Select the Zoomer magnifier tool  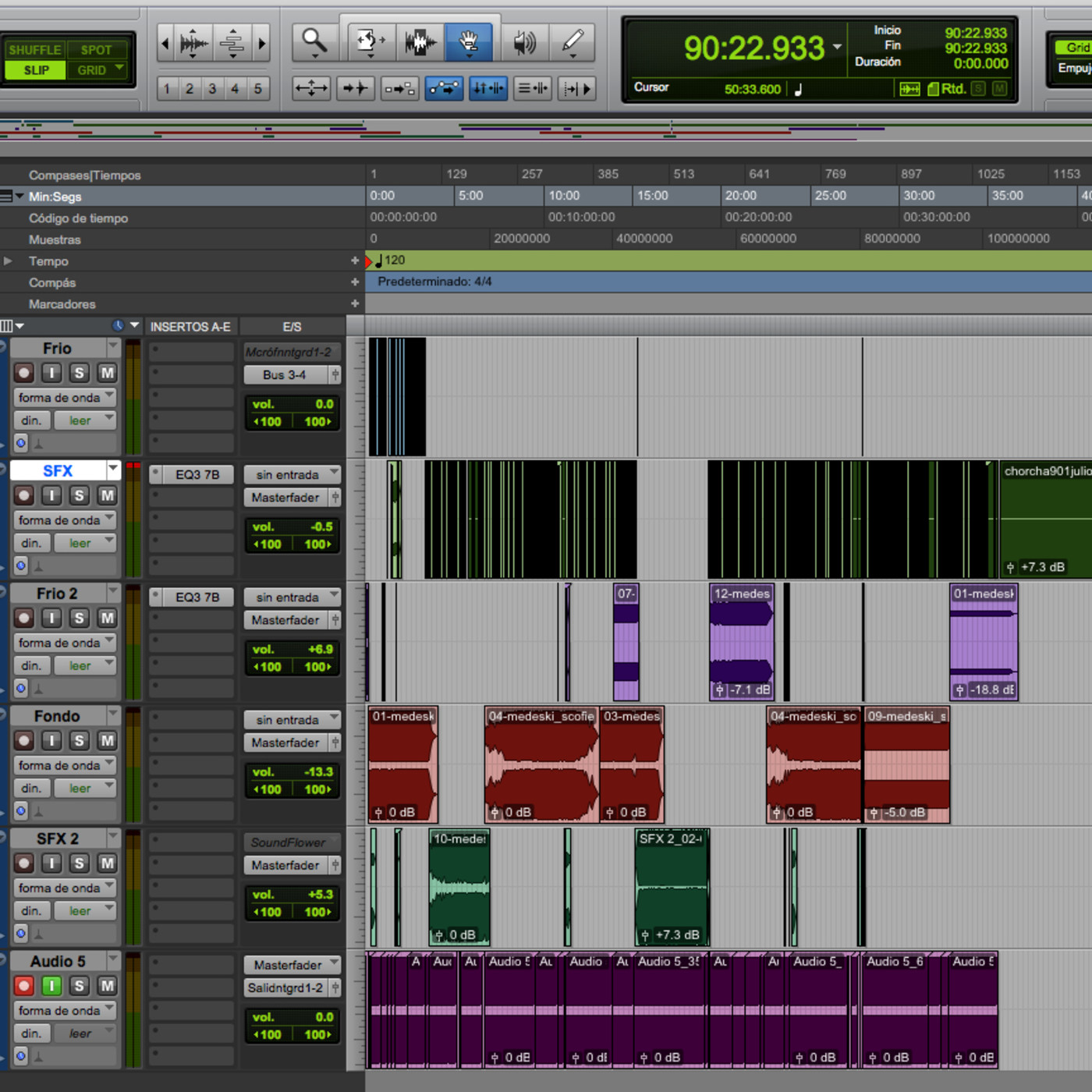pos(315,41)
